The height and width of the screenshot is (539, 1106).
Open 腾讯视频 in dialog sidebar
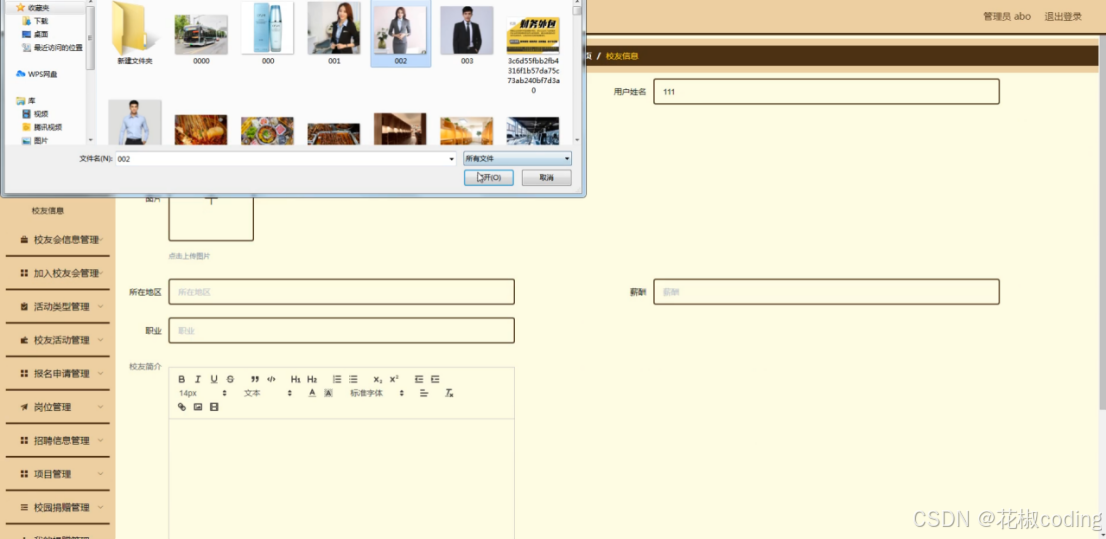coord(42,127)
